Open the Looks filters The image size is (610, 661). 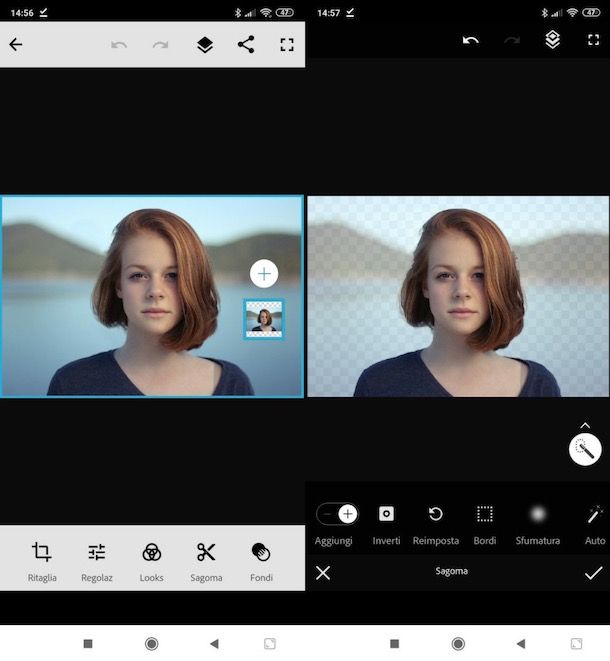[151, 560]
